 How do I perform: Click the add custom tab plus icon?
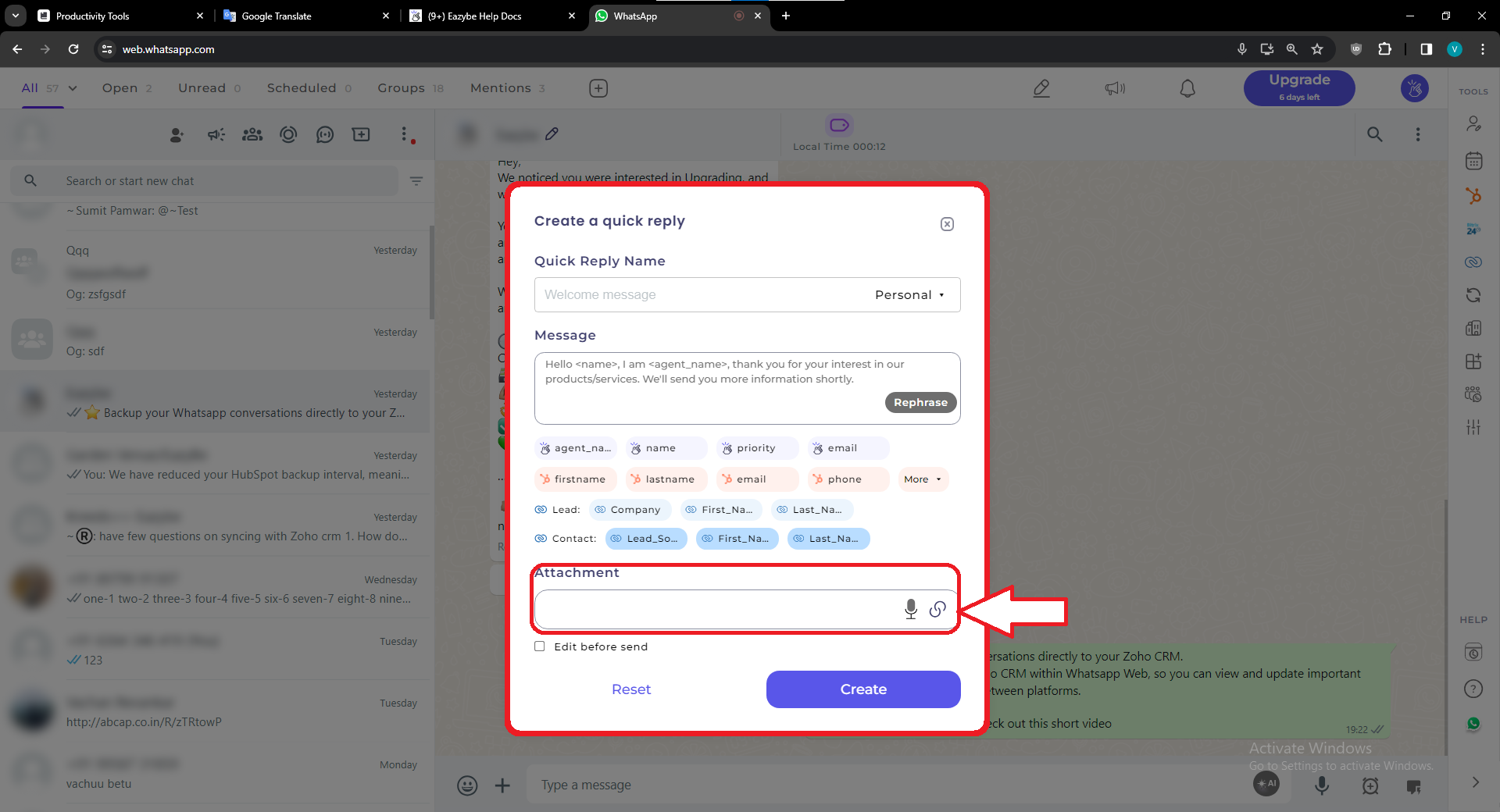598,88
